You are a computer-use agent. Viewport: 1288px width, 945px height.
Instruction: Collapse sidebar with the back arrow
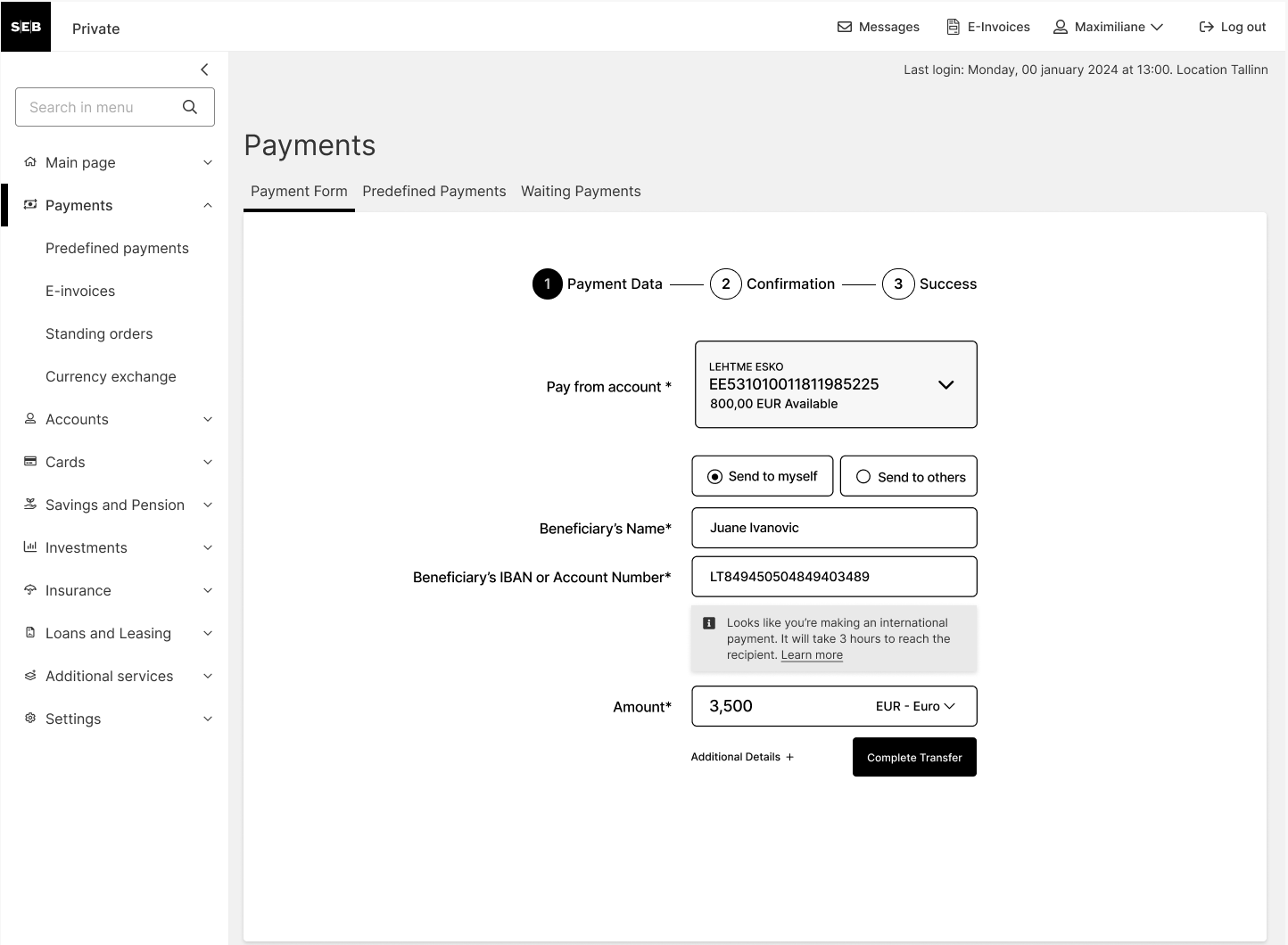[204, 70]
